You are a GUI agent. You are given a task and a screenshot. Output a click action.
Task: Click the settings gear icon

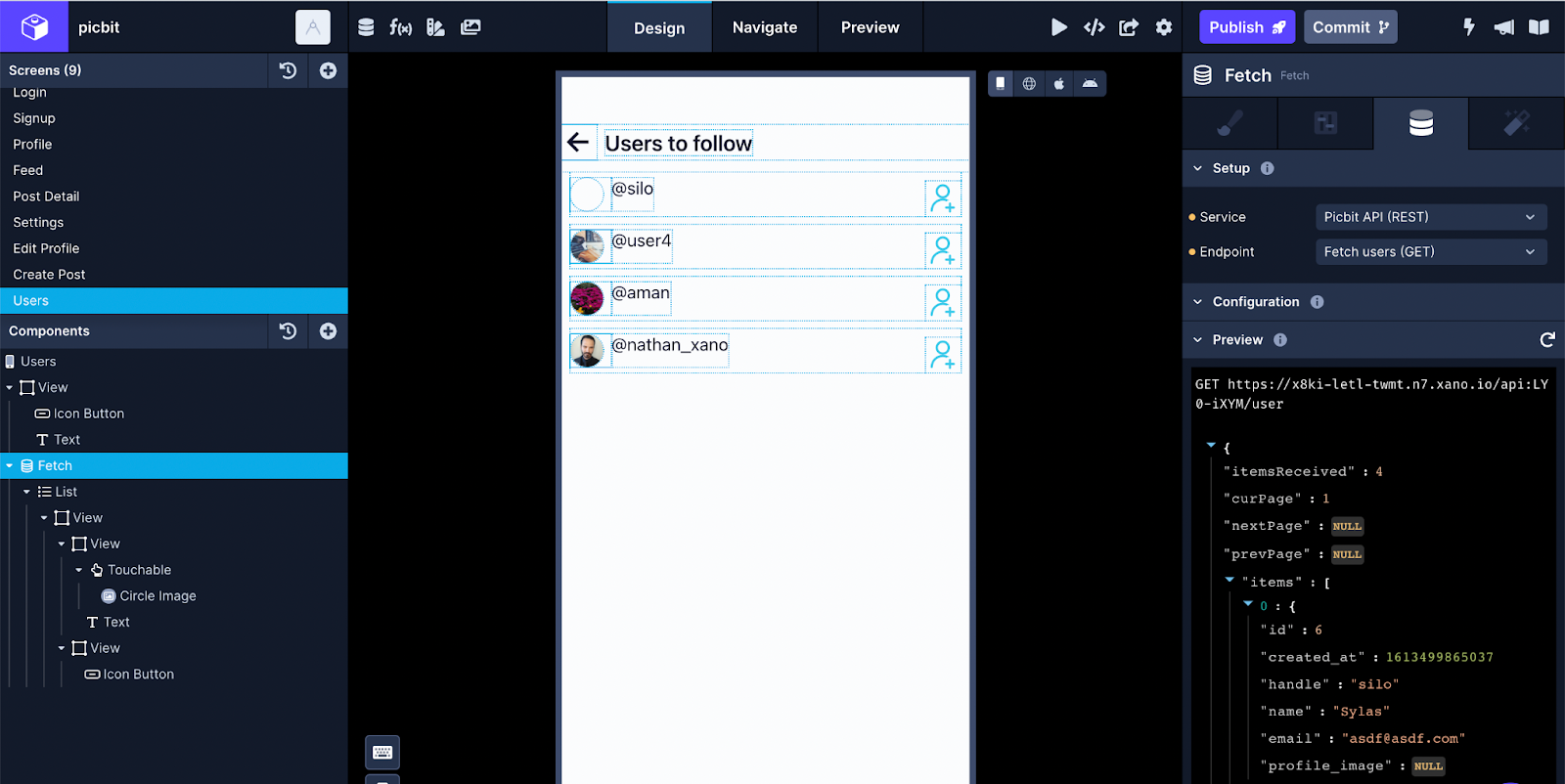(1163, 27)
